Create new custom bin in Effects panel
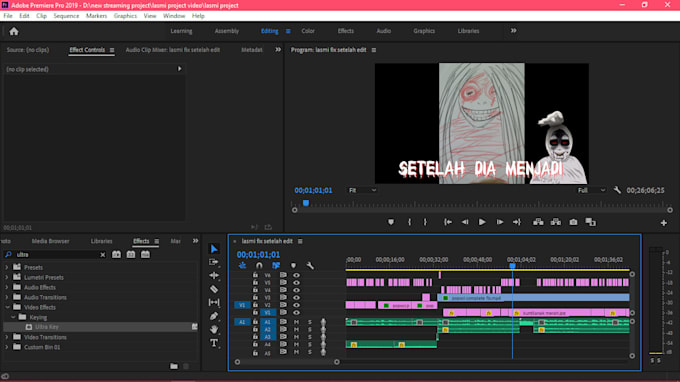Viewport: 680px width, 382px height. 174,366
